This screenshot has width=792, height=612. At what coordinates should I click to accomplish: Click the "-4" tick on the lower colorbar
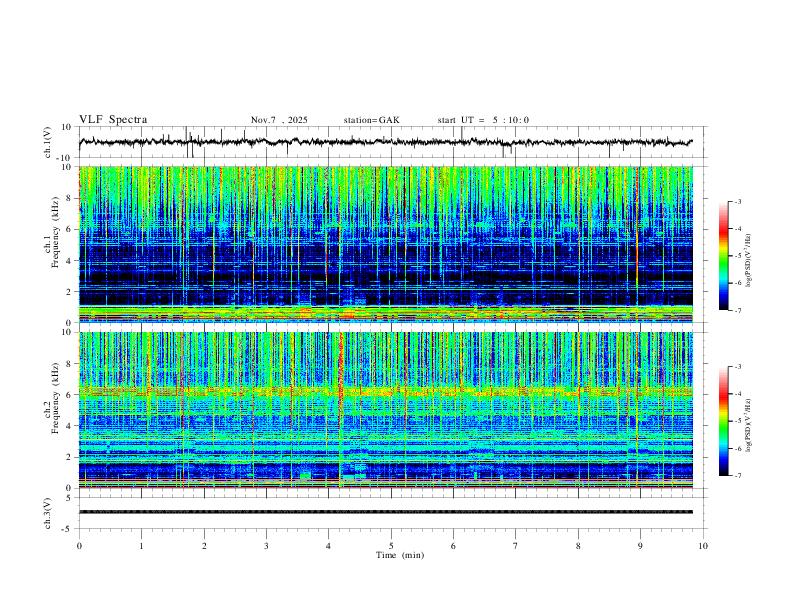(x=737, y=393)
